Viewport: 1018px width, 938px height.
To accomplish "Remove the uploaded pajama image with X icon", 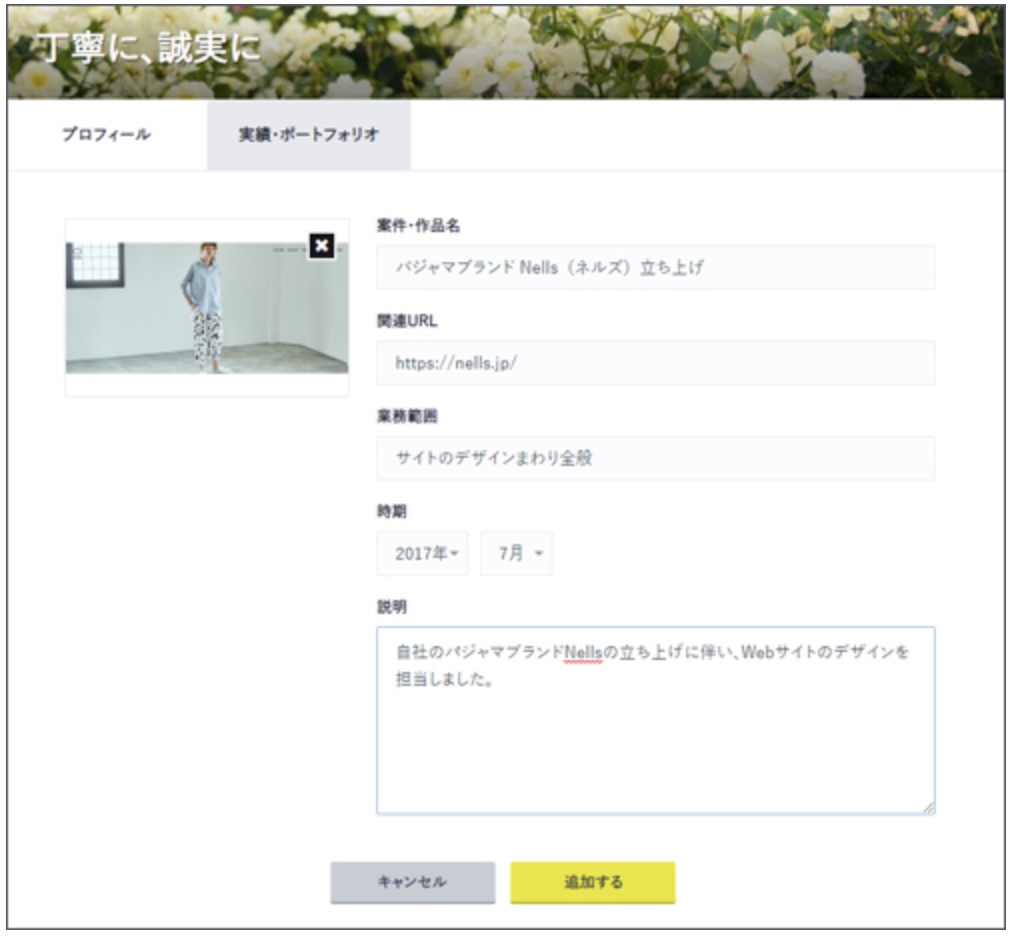I will click(321, 246).
